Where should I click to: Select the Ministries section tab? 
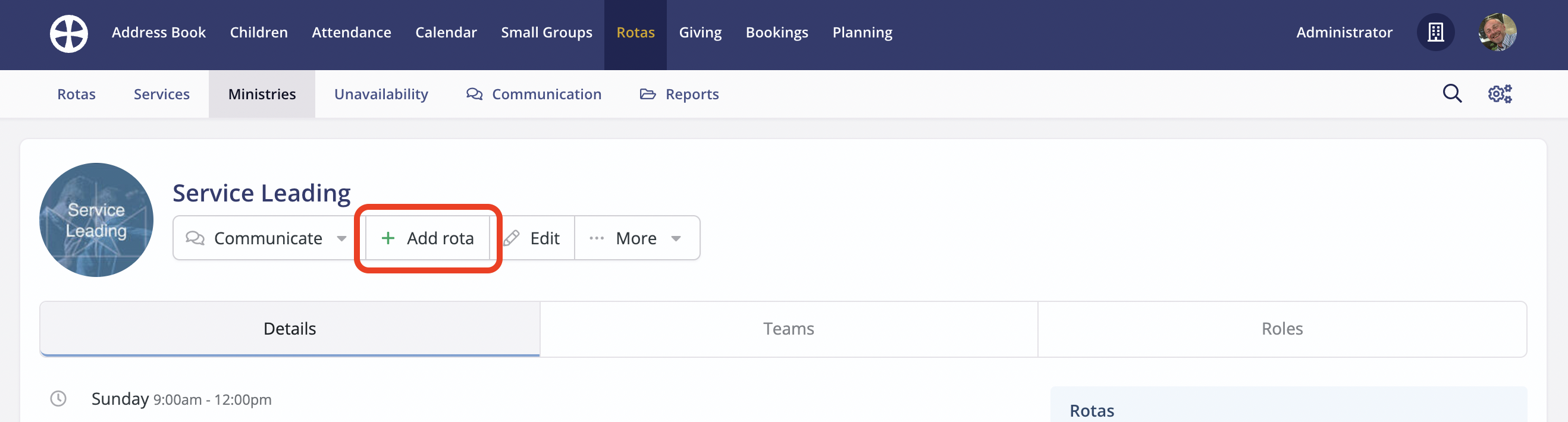coord(262,95)
